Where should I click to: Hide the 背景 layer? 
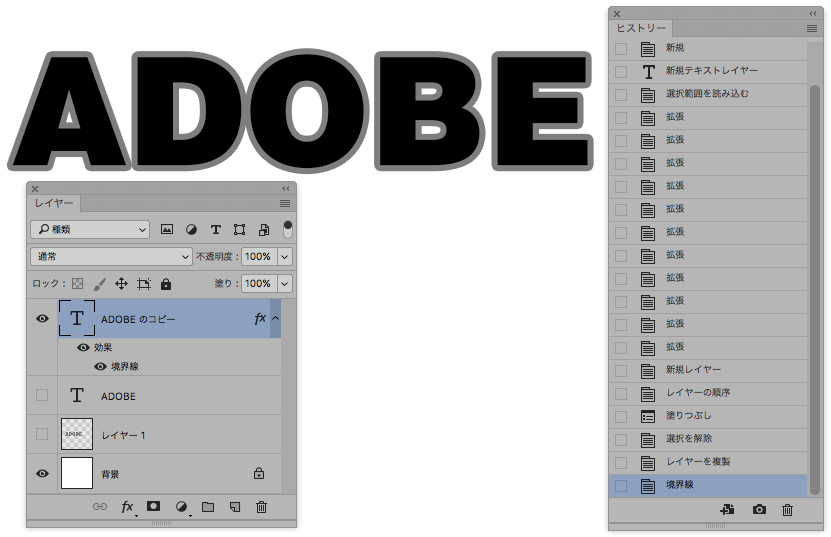[42, 473]
